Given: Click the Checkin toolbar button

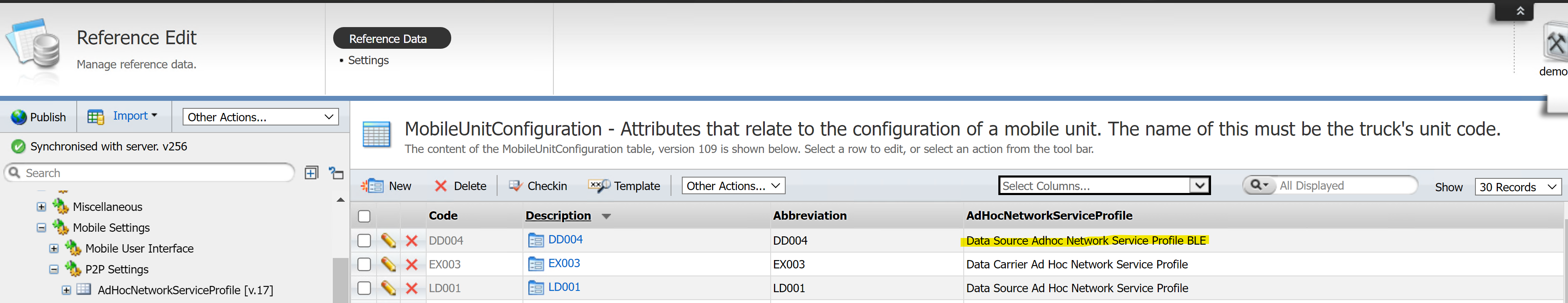Looking at the screenshot, I should tap(538, 186).
